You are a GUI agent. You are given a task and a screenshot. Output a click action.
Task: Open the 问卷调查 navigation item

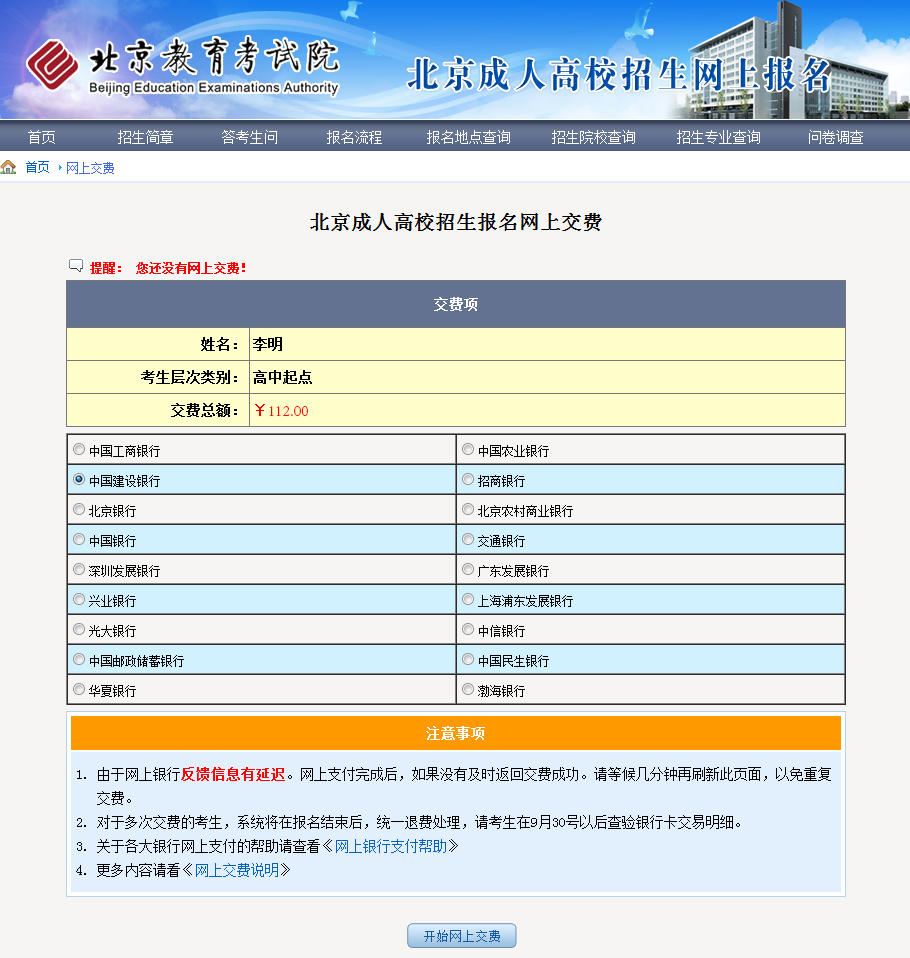835,137
